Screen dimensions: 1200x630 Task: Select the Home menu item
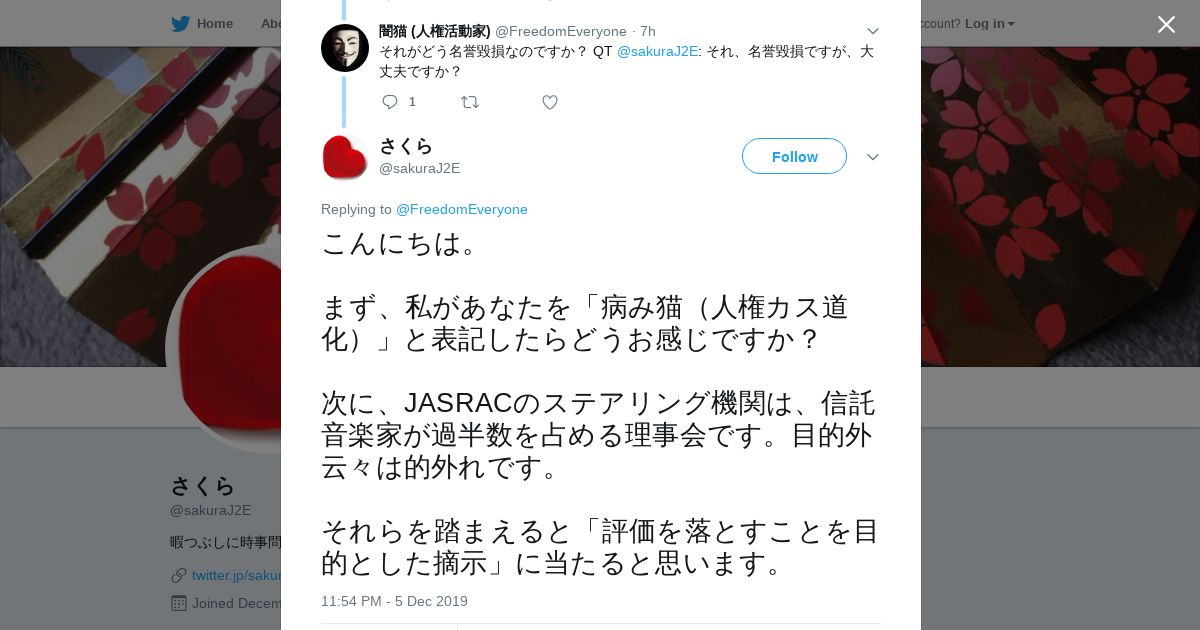pyautogui.click(x=202, y=23)
